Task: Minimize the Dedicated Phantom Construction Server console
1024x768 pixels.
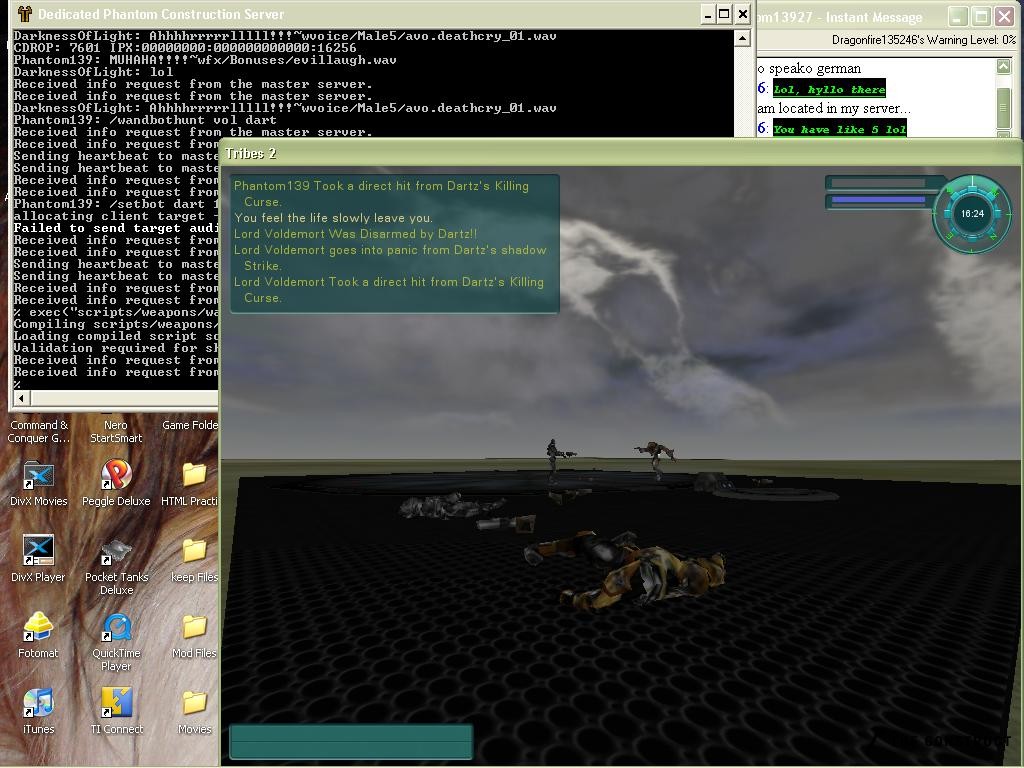Action: point(708,14)
